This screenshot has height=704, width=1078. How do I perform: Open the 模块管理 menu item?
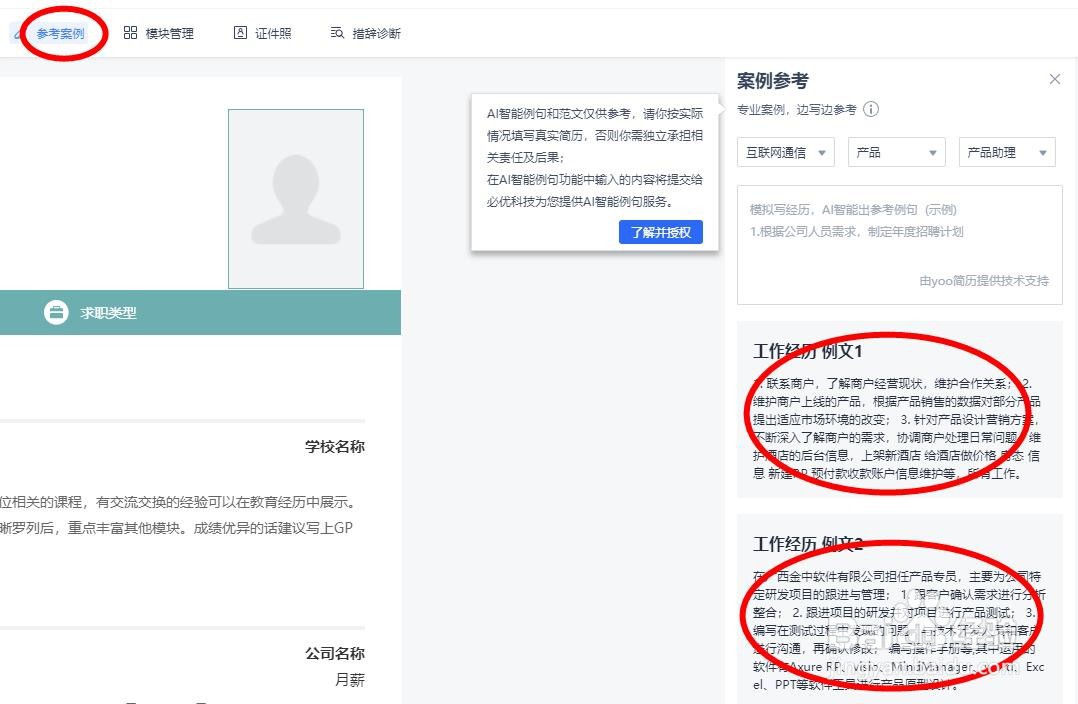pyautogui.click(x=159, y=33)
